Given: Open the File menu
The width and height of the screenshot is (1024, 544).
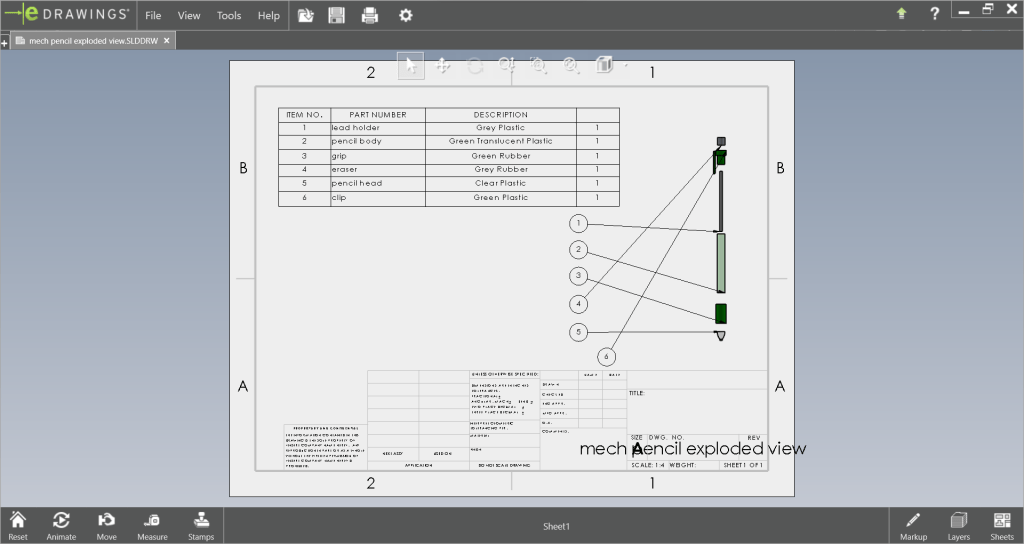Looking at the screenshot, I should coord(153,16).
